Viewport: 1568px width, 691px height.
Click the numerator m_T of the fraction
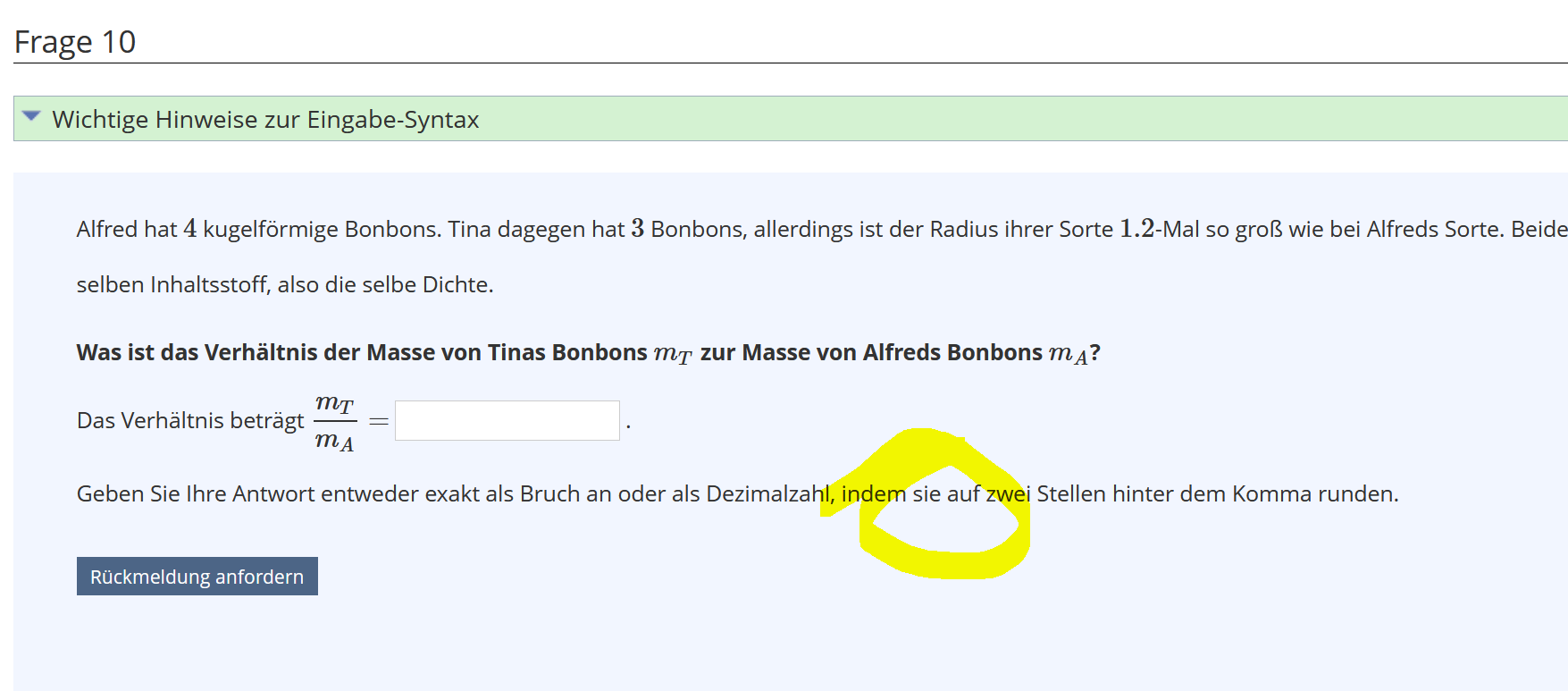tap(335, 403)
